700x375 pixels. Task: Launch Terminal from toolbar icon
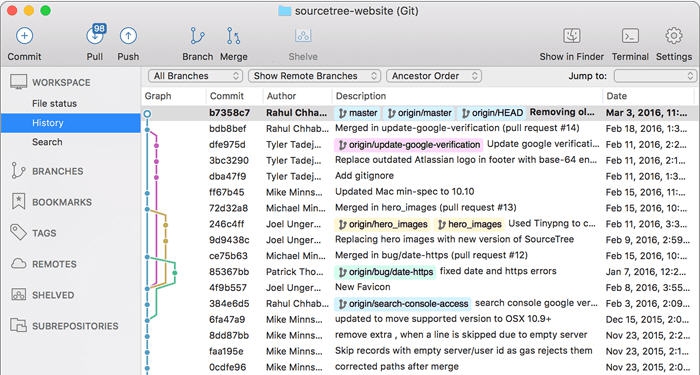630,36
